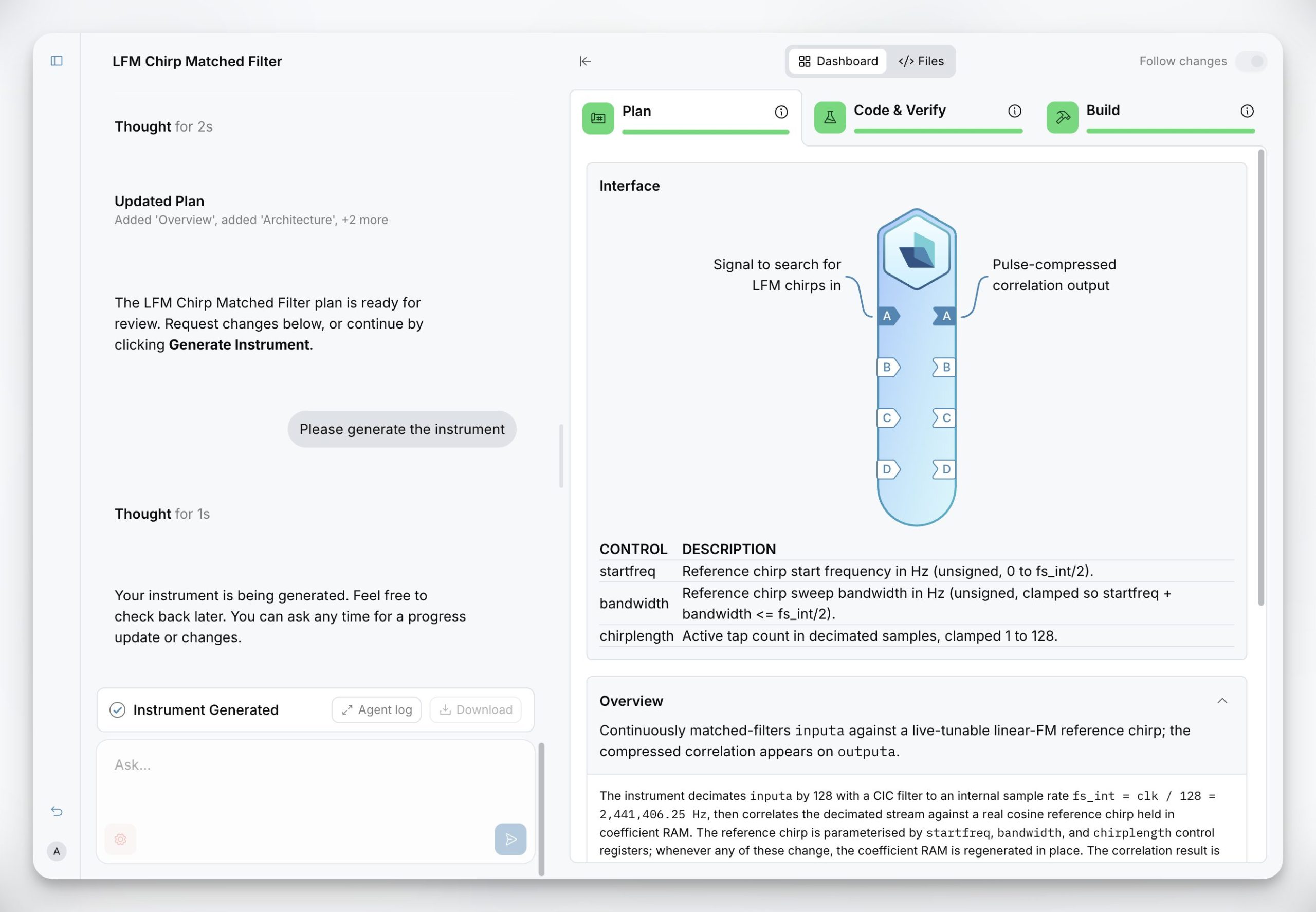Click the Instrument Generated status text
The image size is (1316, 912).
click(206, 710)
